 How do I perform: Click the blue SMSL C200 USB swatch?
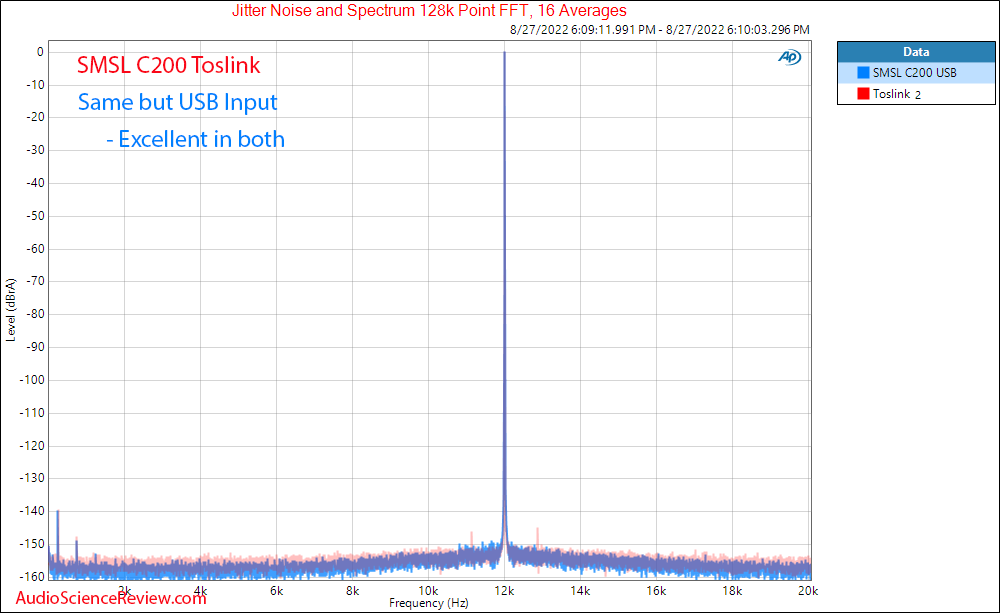(863, 73)
